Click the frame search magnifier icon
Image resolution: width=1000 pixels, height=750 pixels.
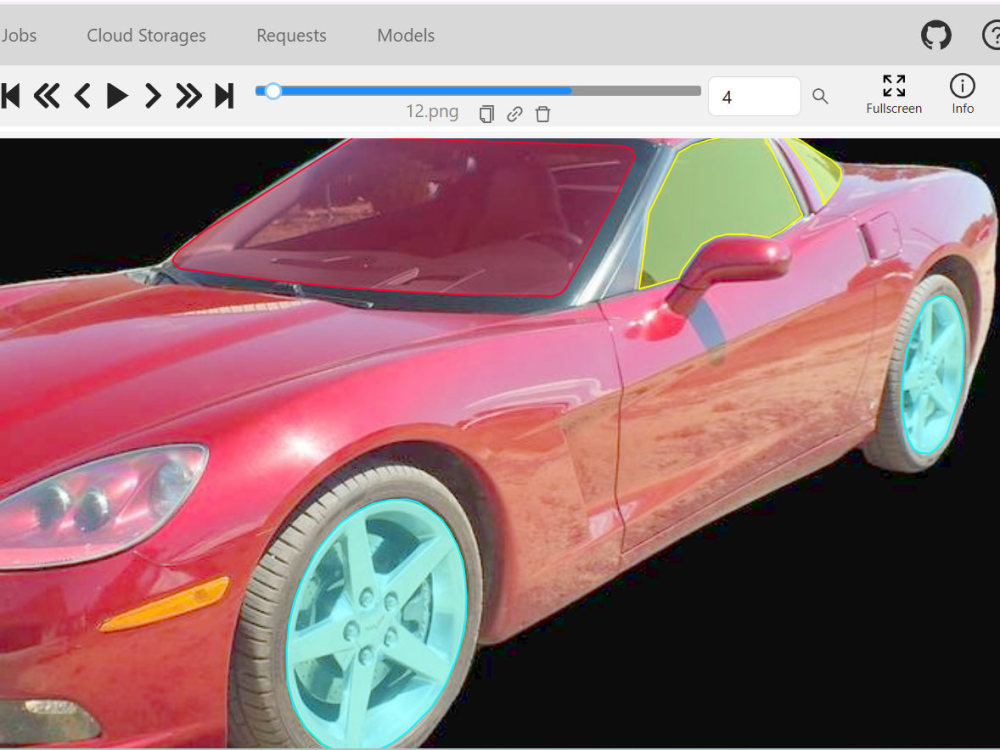(820, 96)
